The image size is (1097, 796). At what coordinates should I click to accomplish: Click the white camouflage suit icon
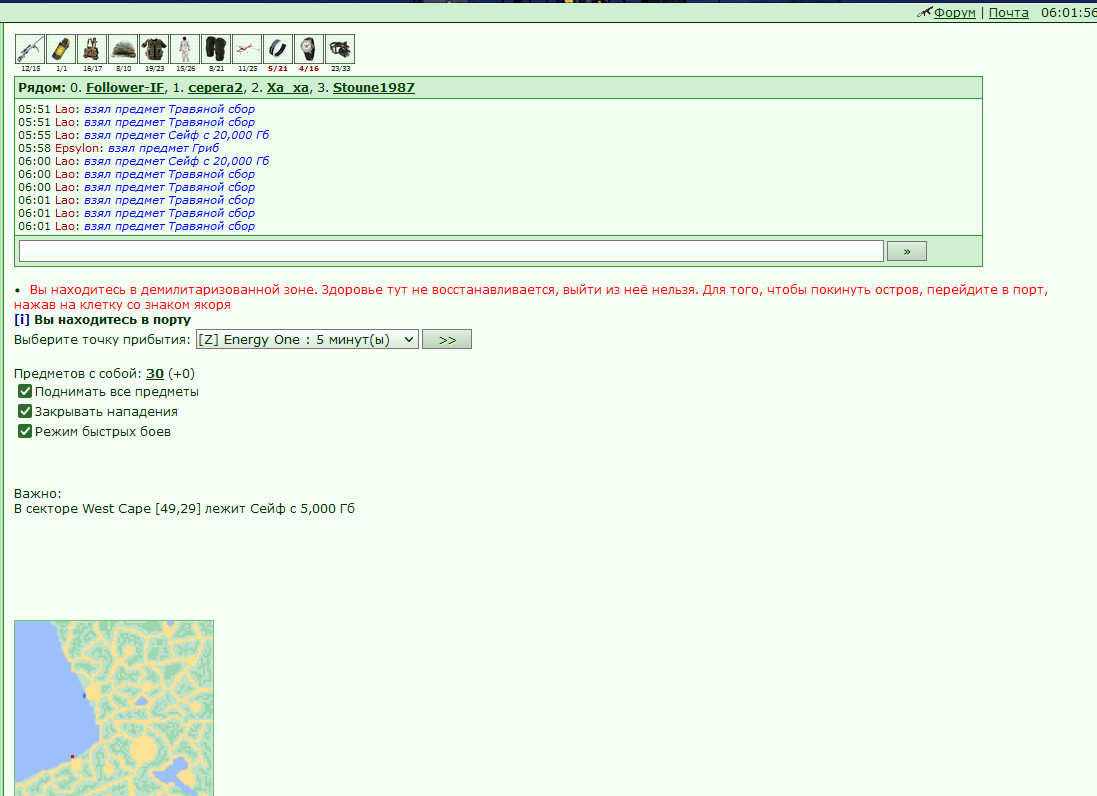185,49
